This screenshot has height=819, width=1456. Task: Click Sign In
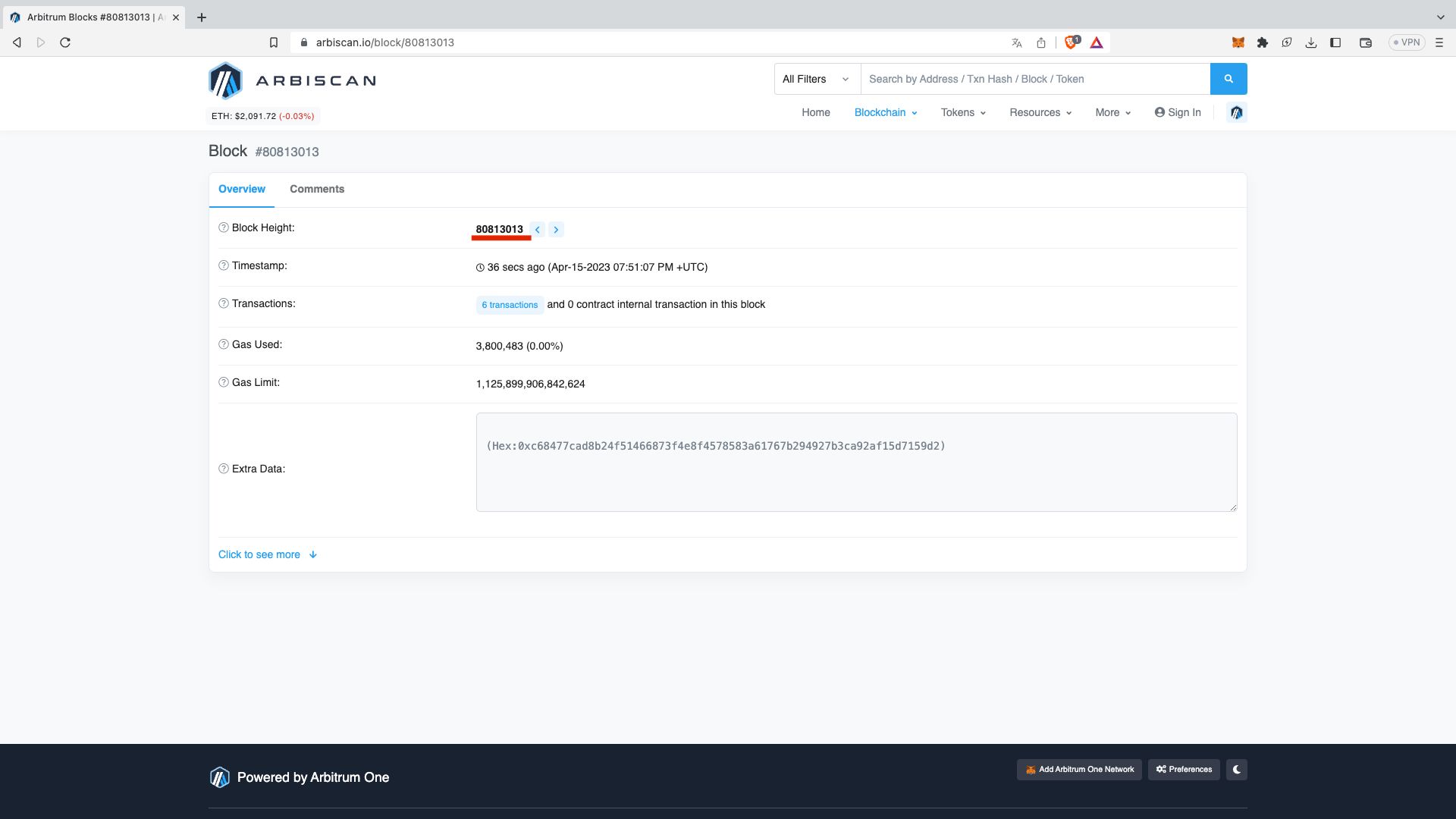pos(1178,112)
